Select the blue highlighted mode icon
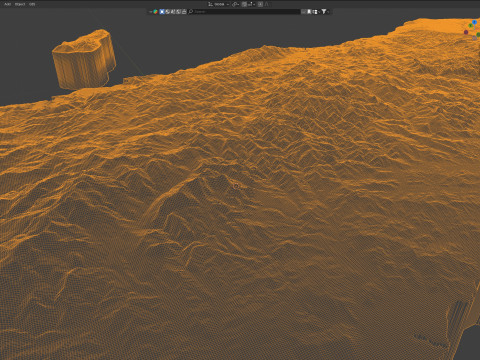Screen dimensions: 480x360 (162, 12)
